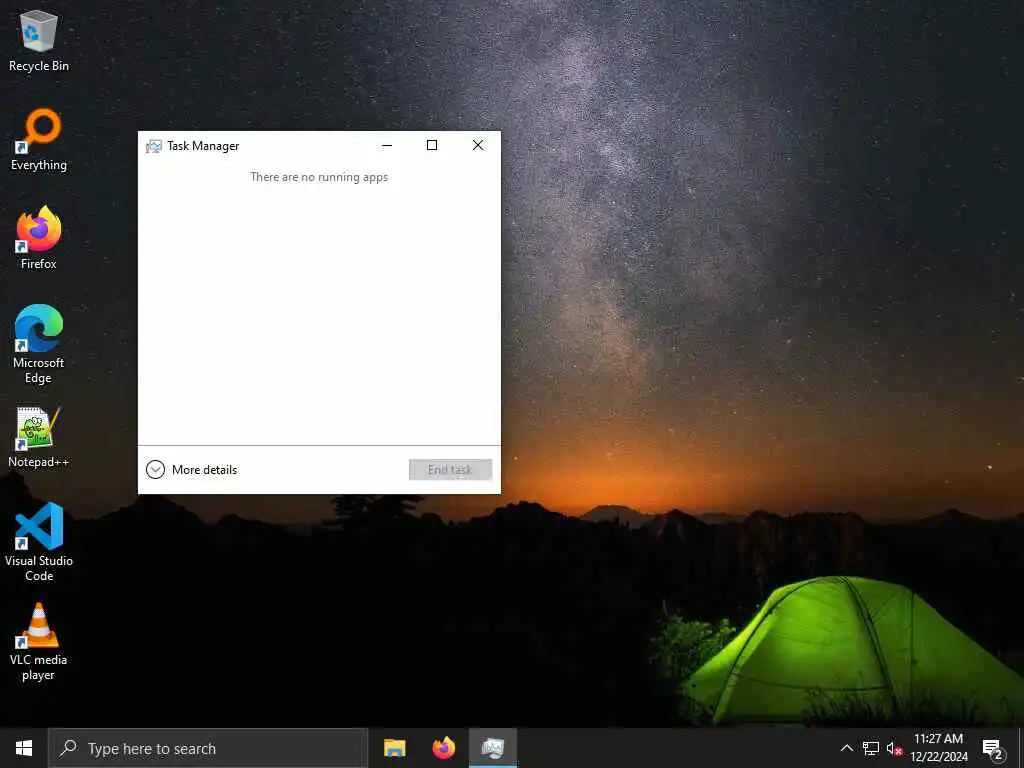The image size is (1024, 768).
Task: Maximize the Task Manager window
Action: tap(432, 145)
